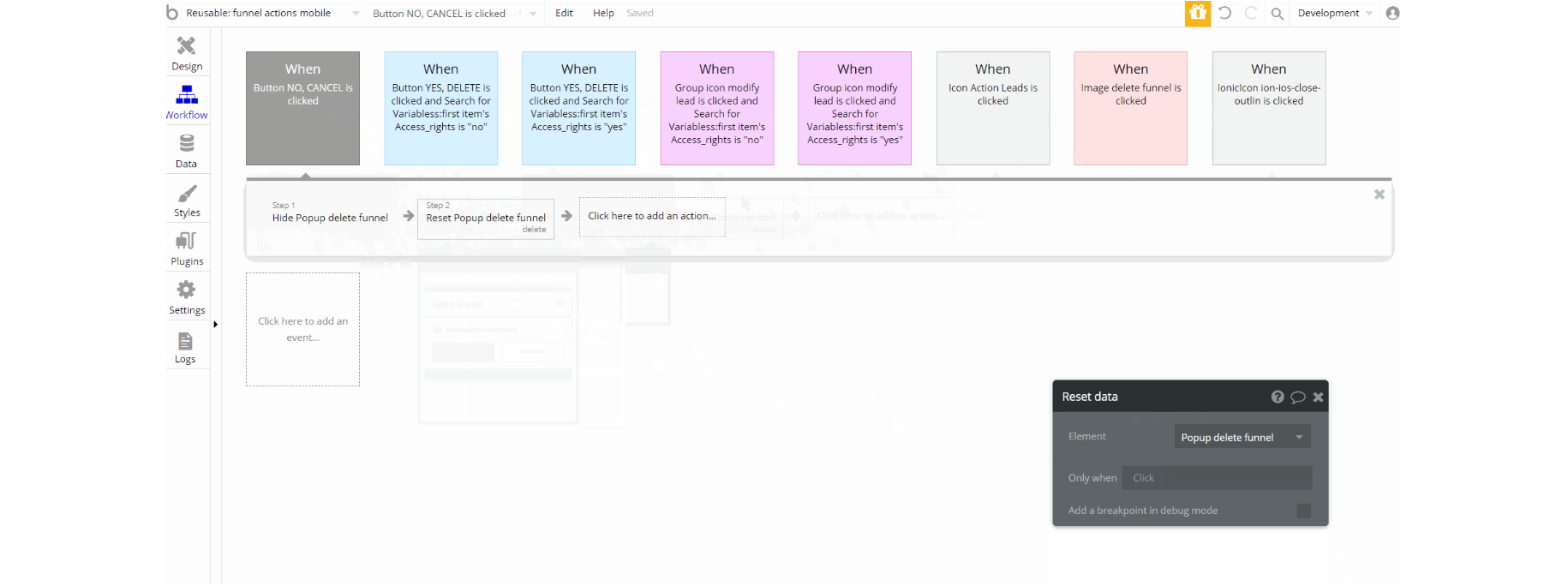Toggle breakpoint in debug mode checkbox

[x=1303, y=511]
